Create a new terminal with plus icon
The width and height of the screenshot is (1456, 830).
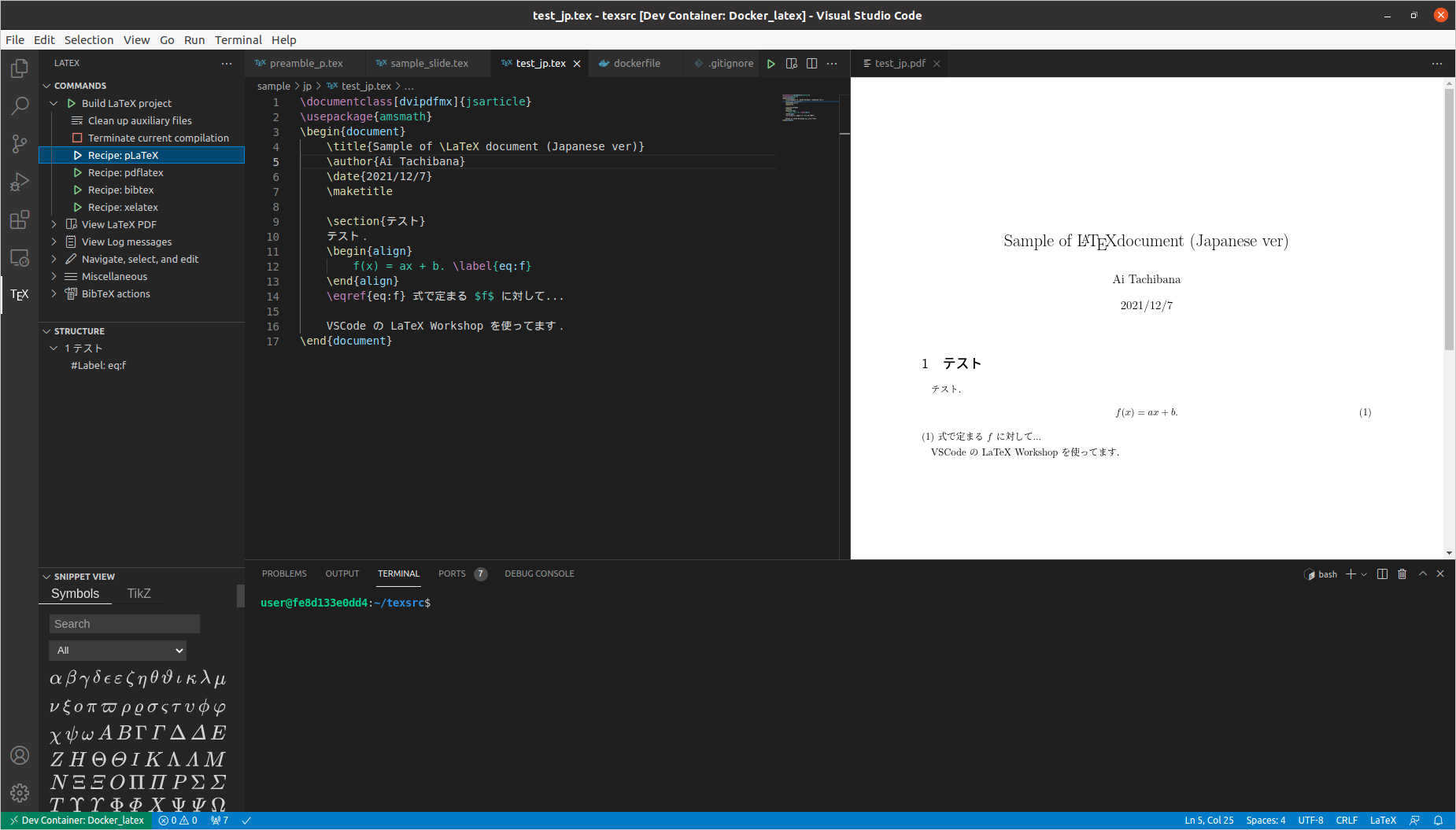[x=1351, y=574]
